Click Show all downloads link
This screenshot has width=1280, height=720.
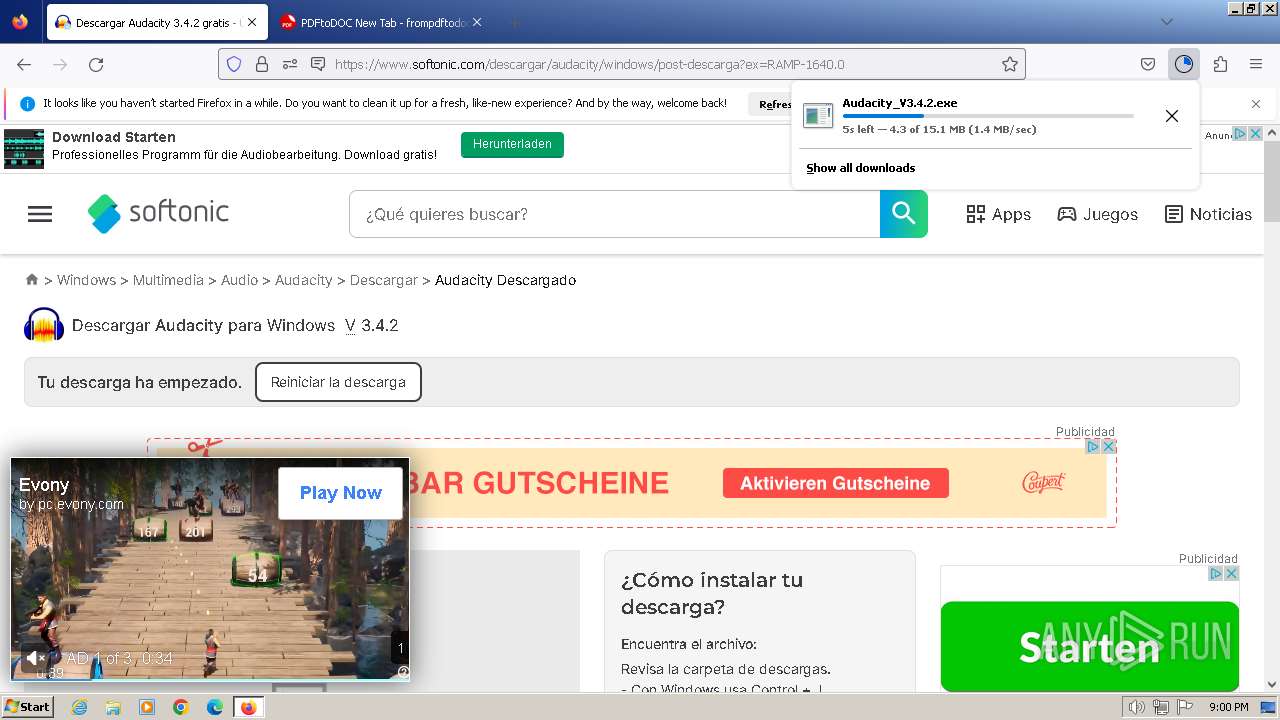[x=861, y=168]
